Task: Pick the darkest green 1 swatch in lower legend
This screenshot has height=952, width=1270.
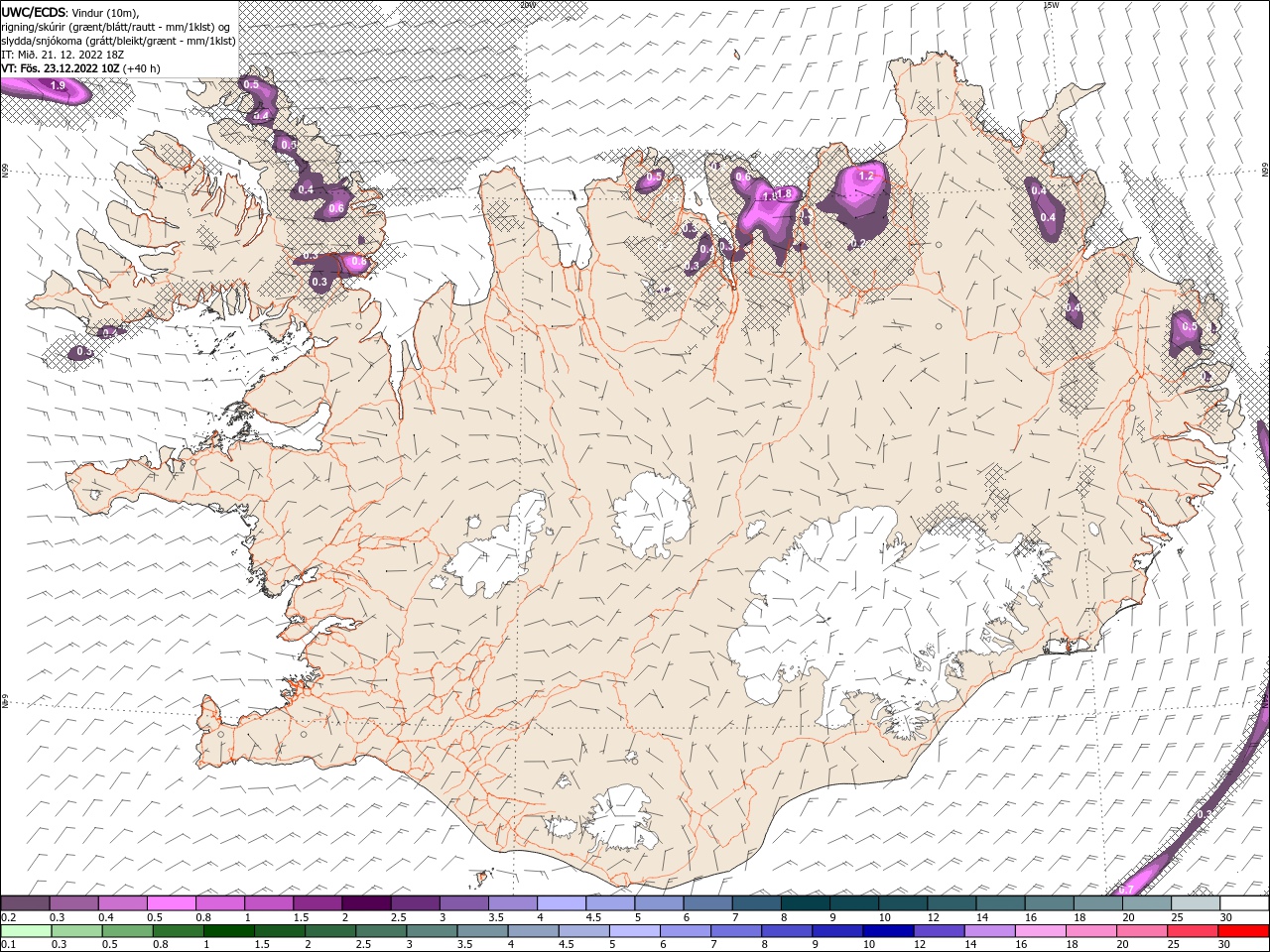Action: (228, 931)
